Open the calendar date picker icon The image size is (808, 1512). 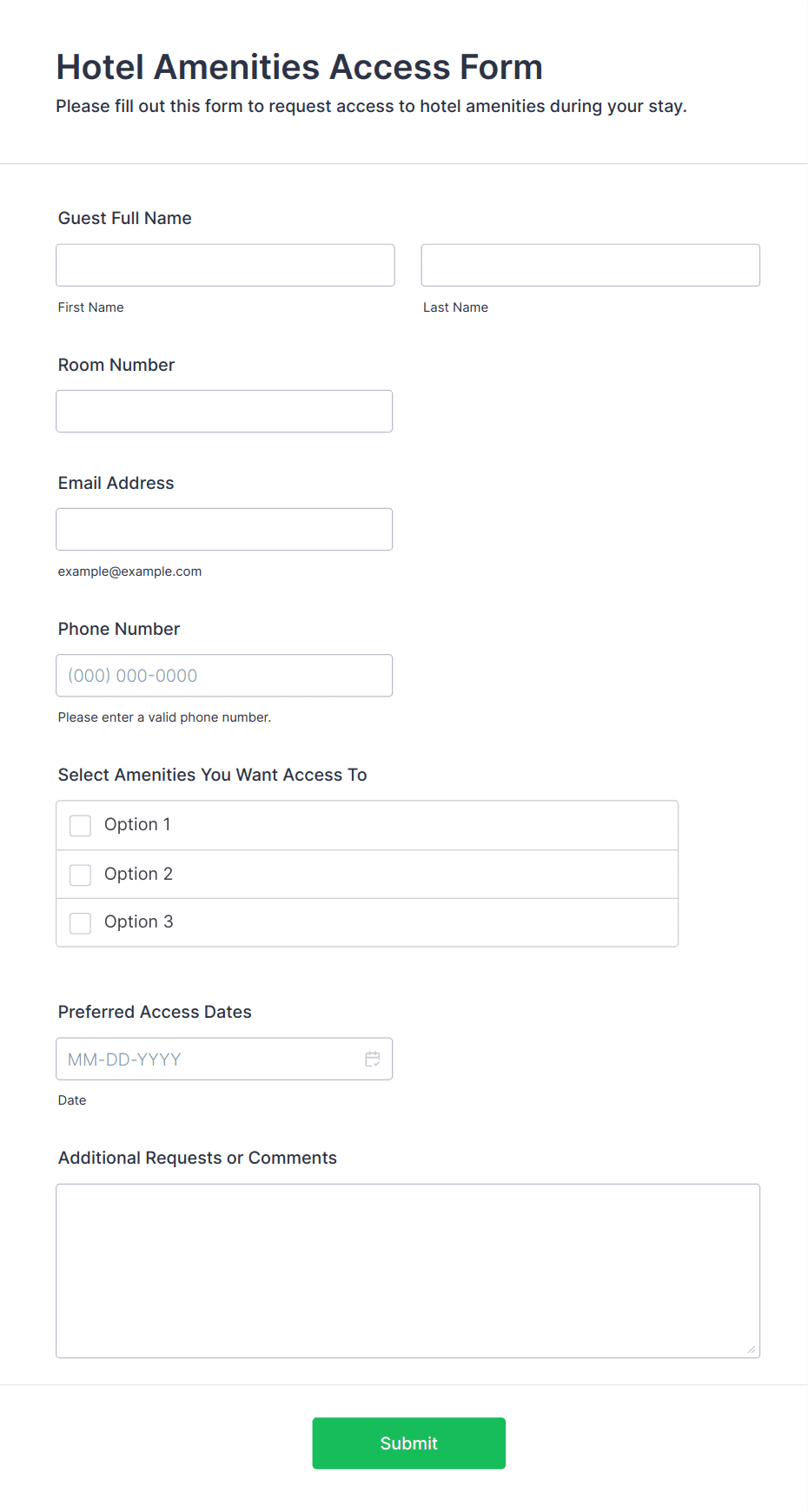coord(373,1059)
